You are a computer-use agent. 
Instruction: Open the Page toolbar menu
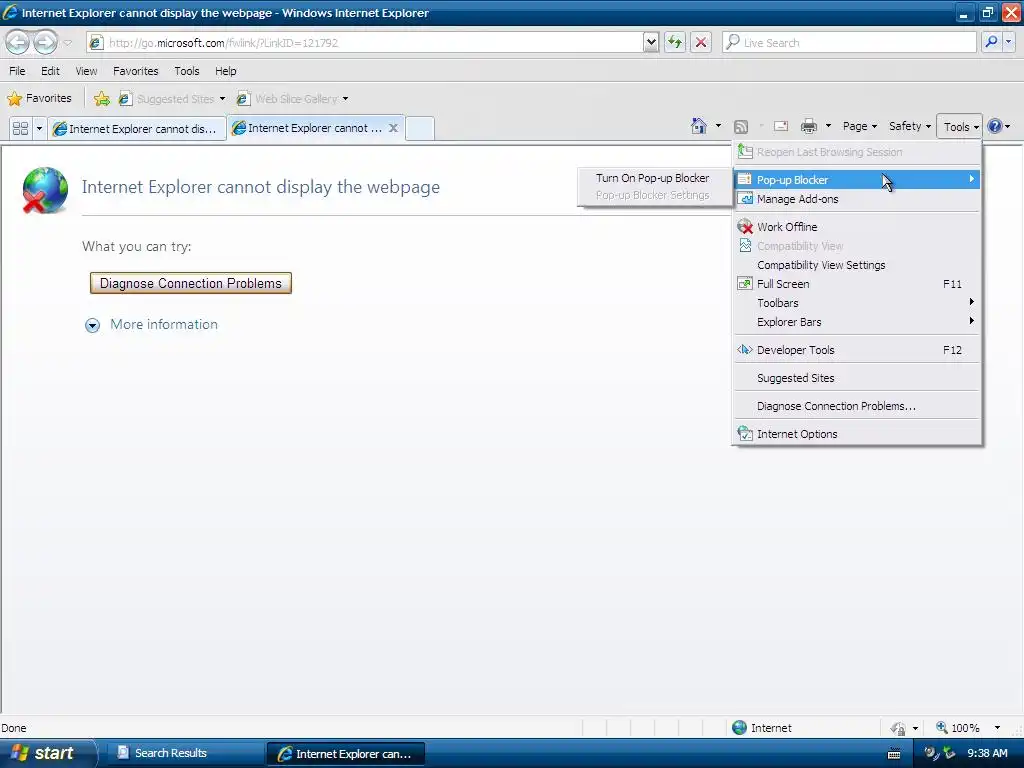click(x=859, y=126)
